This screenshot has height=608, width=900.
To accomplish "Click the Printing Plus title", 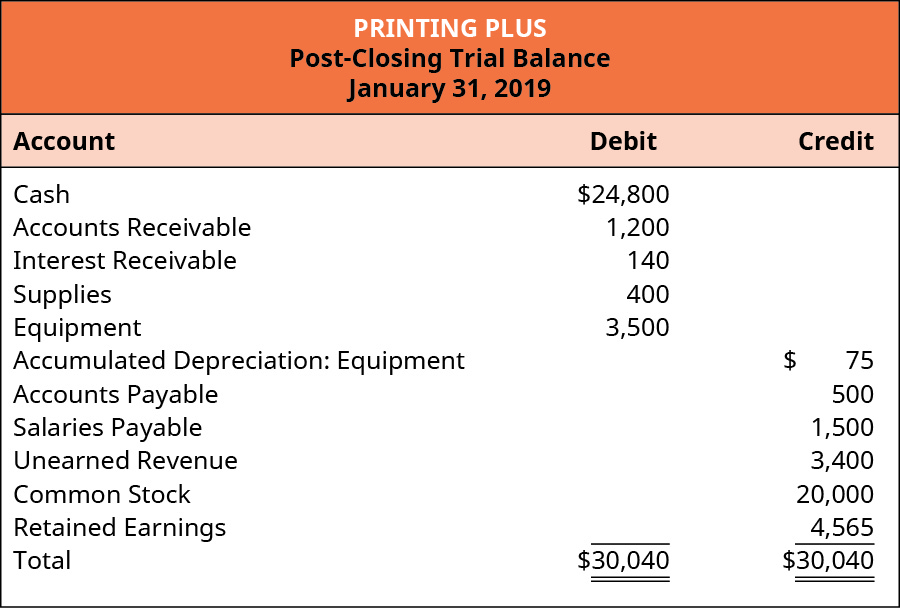I will pos(450,27).
